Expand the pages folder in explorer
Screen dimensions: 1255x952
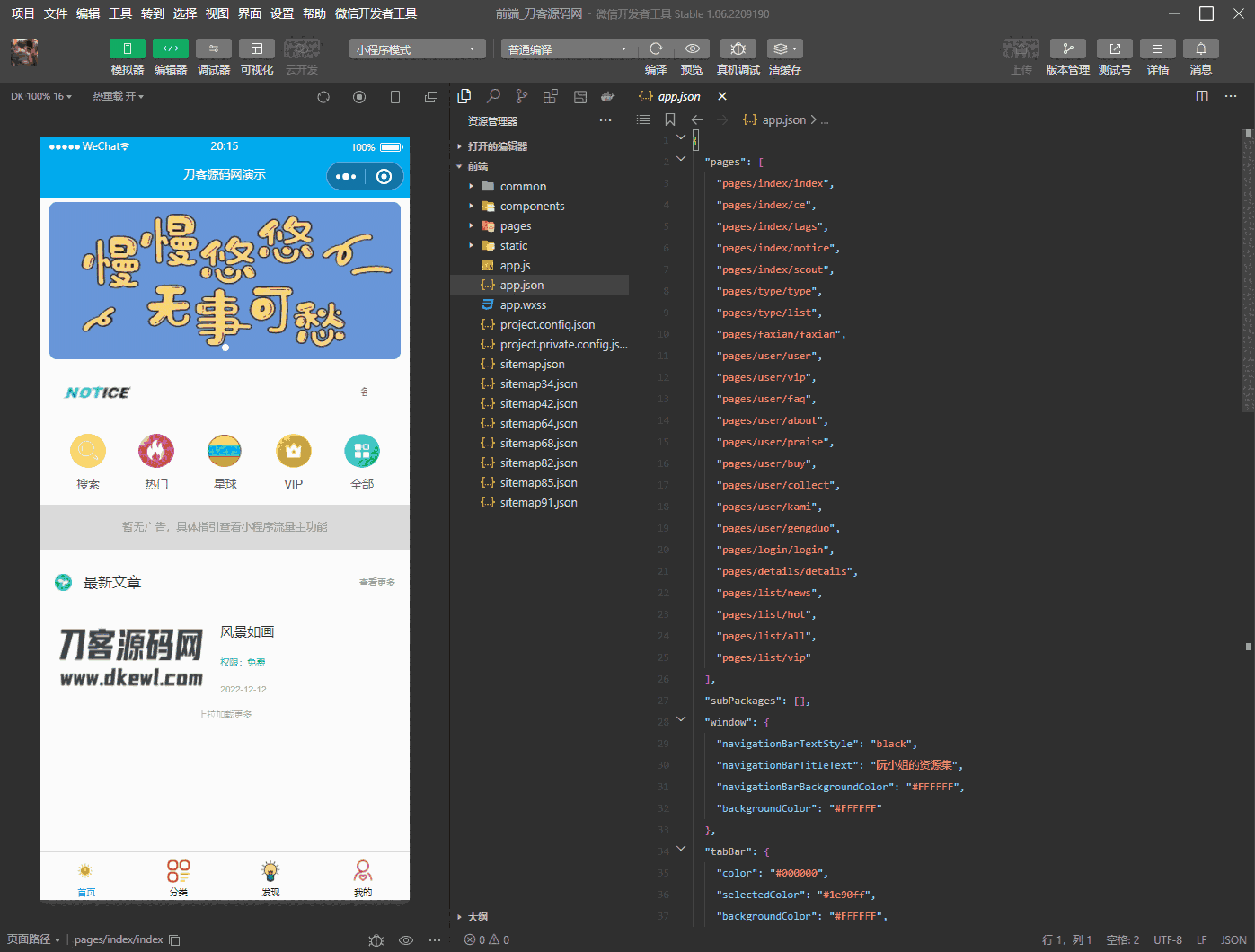point(515,226)
